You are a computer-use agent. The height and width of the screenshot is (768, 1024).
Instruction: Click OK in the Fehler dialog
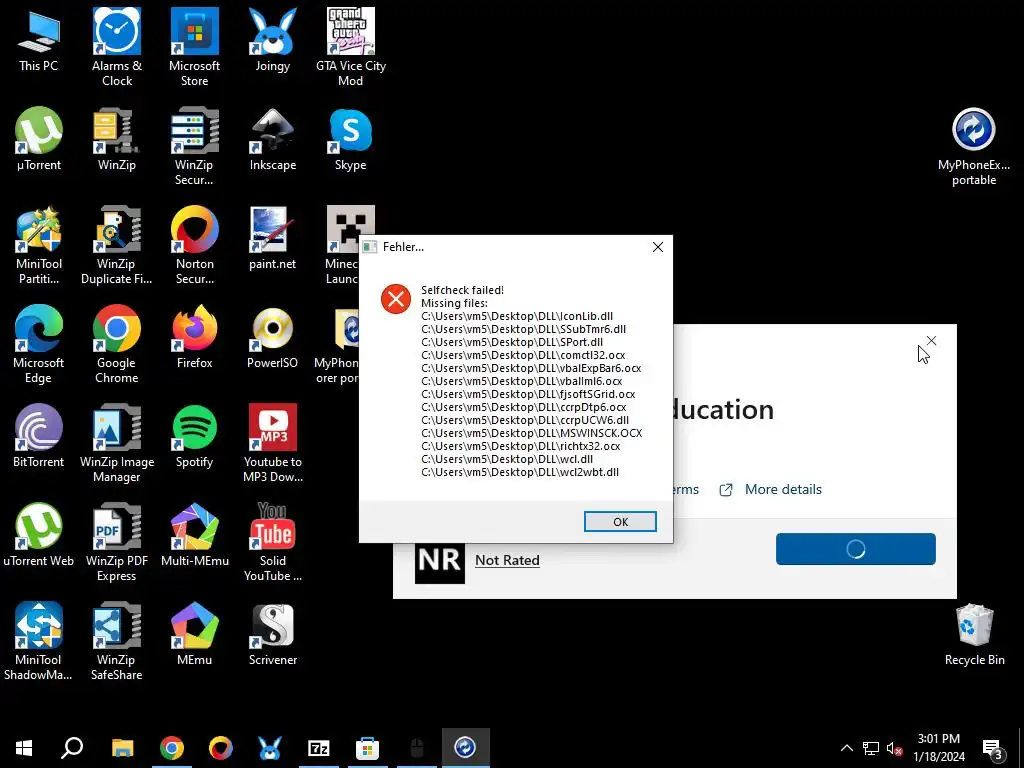[x=620, y=522]
